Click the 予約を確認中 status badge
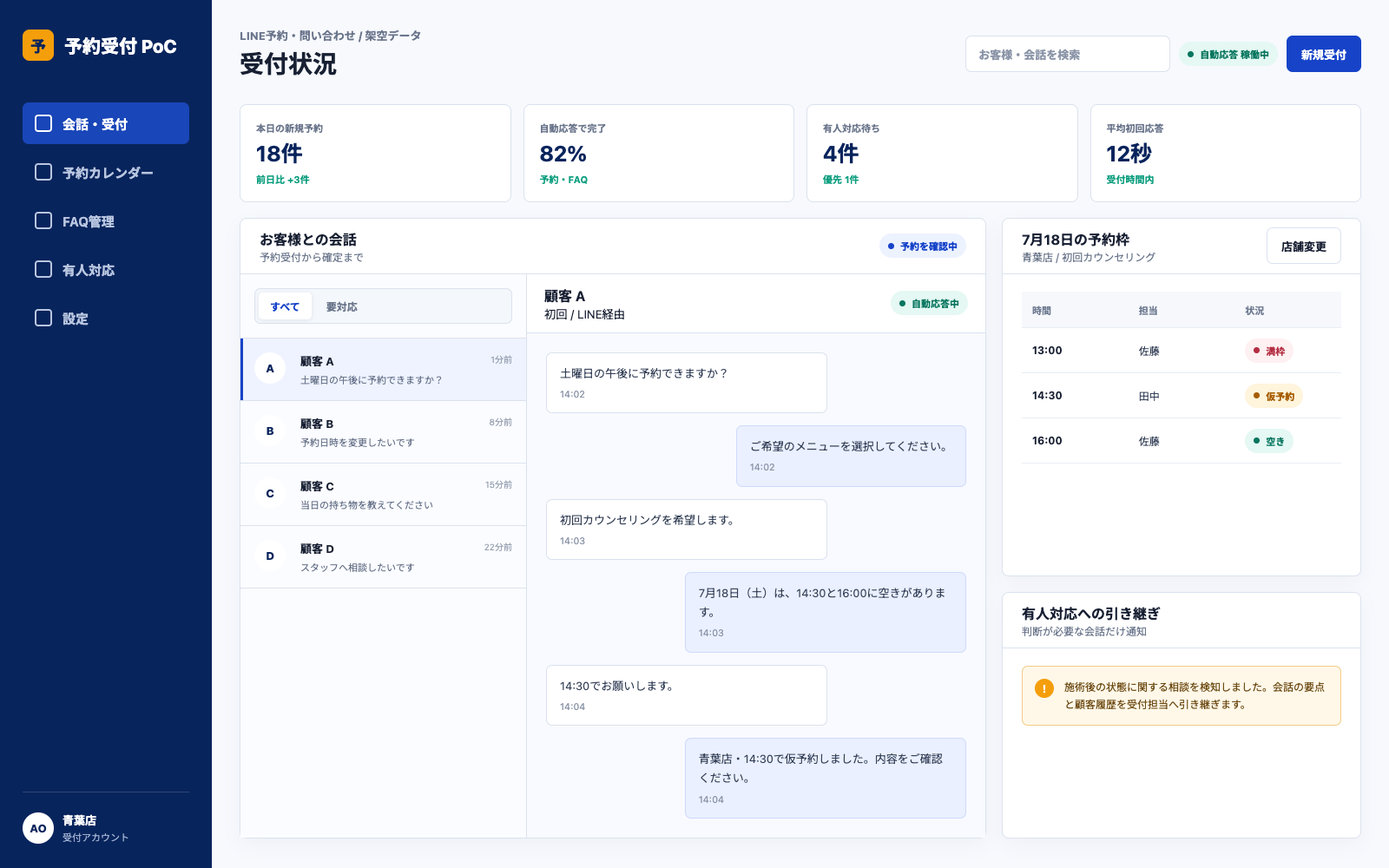 tap(922, 246)
